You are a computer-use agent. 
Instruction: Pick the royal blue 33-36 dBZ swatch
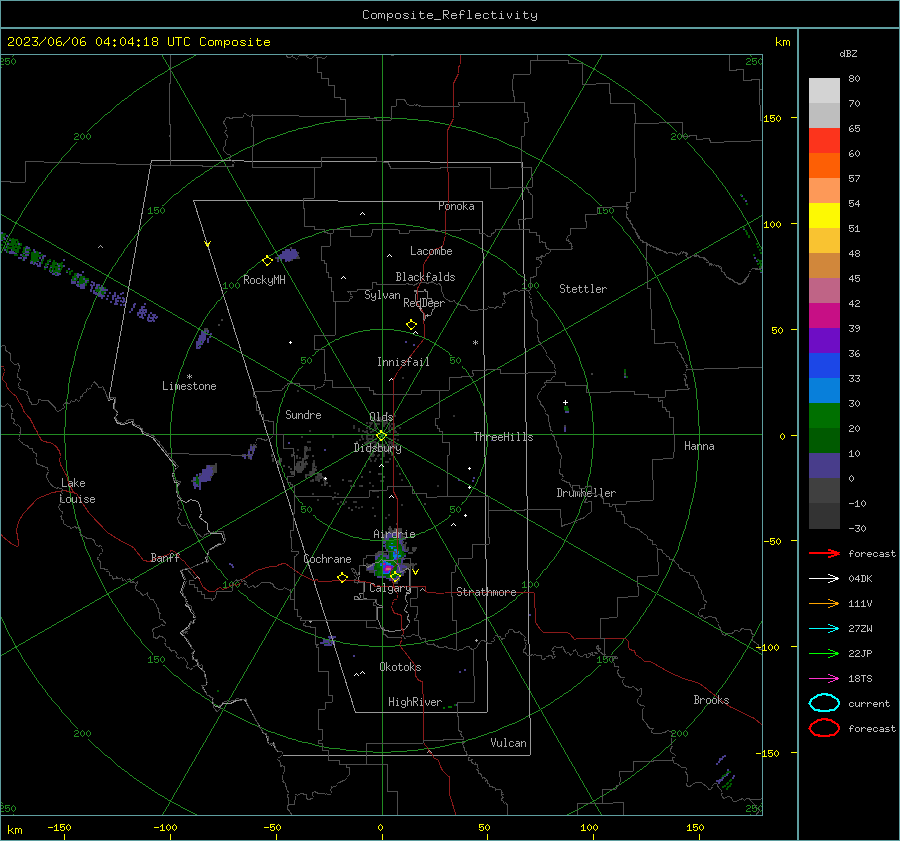(x=824, y=366)
